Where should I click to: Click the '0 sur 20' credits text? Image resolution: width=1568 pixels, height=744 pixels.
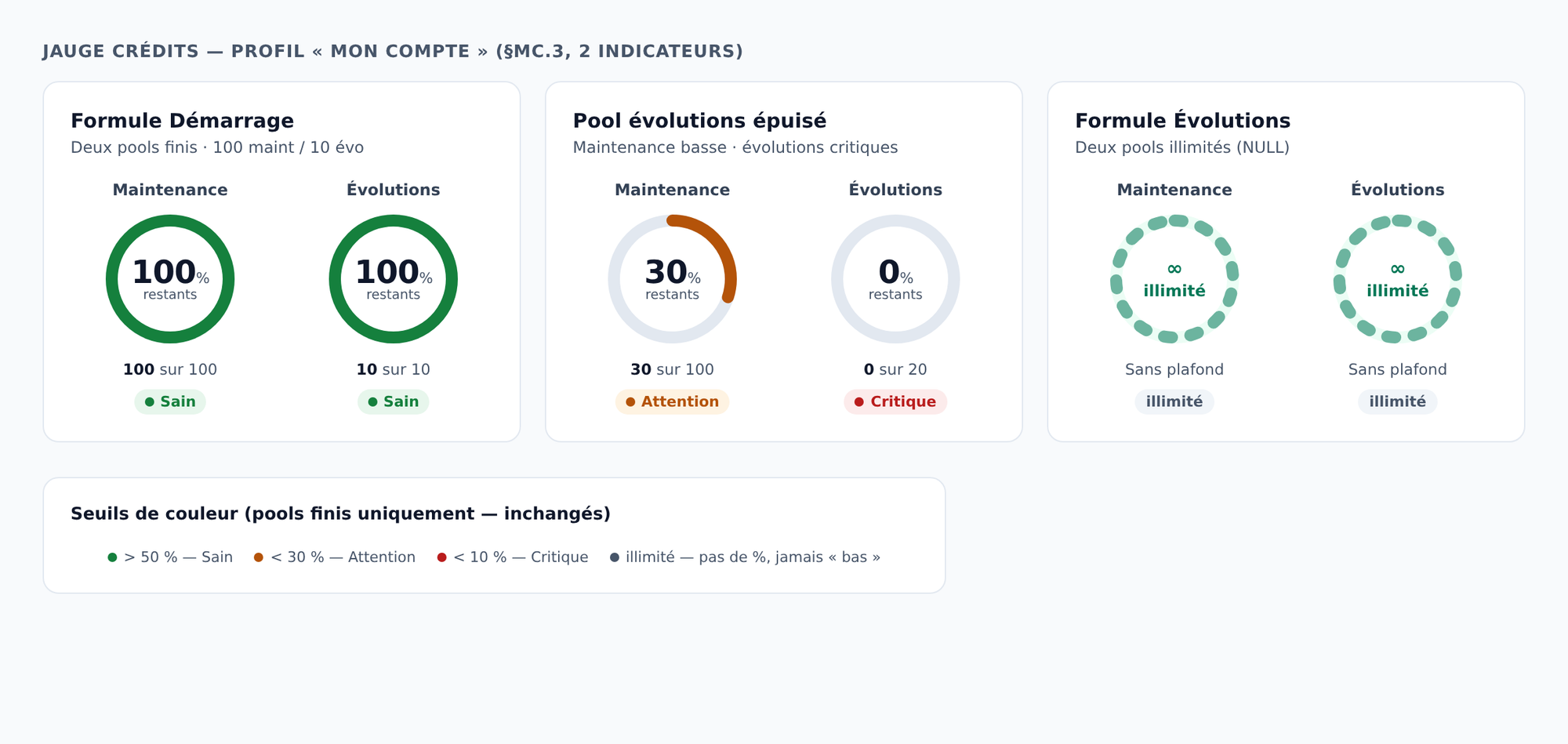[895, 369]
